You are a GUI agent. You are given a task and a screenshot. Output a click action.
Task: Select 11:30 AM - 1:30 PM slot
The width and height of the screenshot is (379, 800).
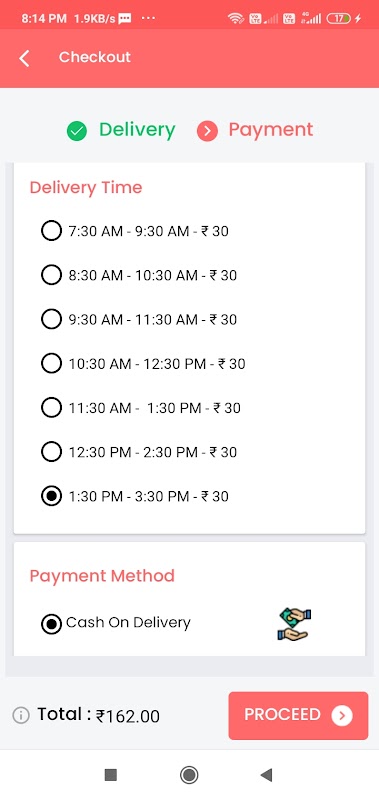tap(141, 408)
